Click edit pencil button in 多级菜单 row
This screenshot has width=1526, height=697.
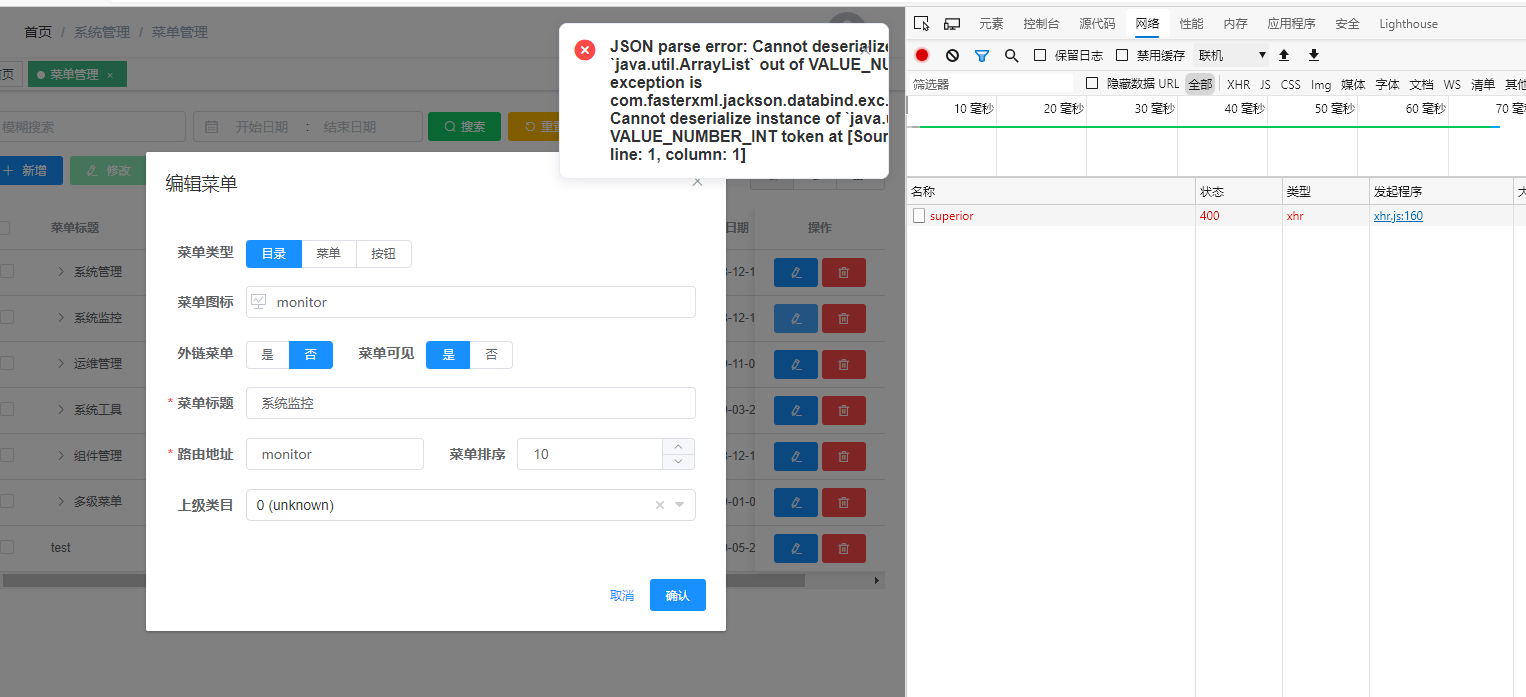(x=796, y=502)
